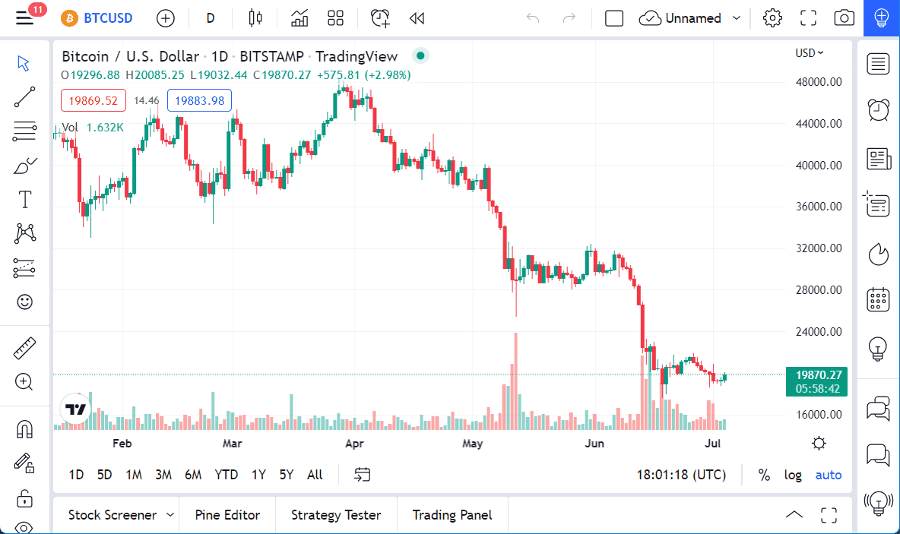
Task: Toggle percent scale mode
Action: [x=764, y=475]
